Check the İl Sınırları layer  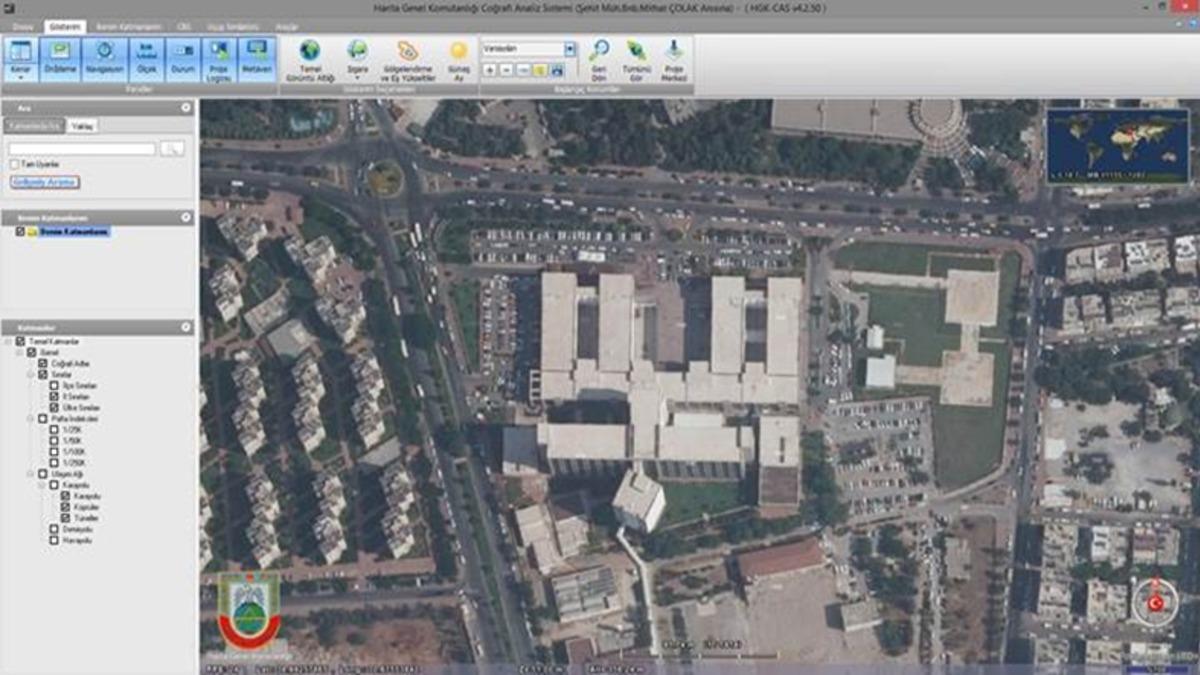click(53, 398)
